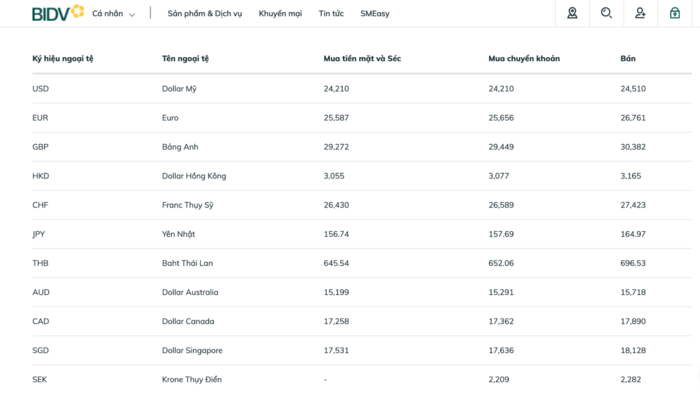Click the Mua chuyển khoản column header
This screenshot has height=394, width=700.
524,58
